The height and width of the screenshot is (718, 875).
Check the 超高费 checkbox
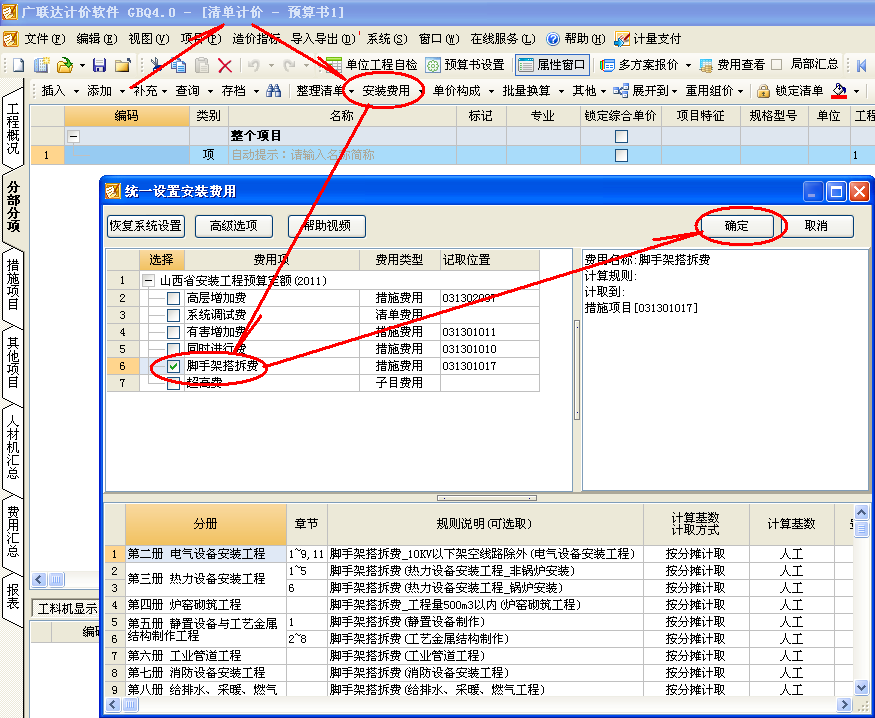tap(174, 383)
